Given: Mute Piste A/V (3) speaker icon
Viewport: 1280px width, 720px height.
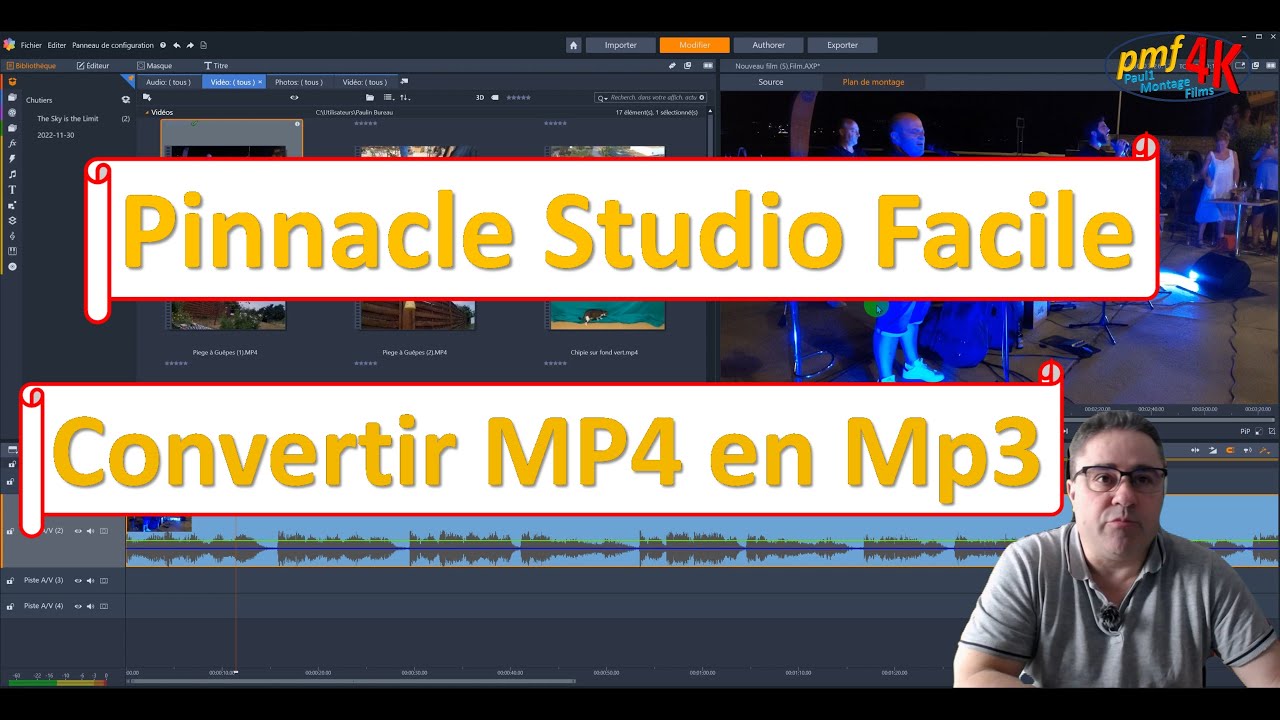Looking at the screenshot, I should (90, 580).
